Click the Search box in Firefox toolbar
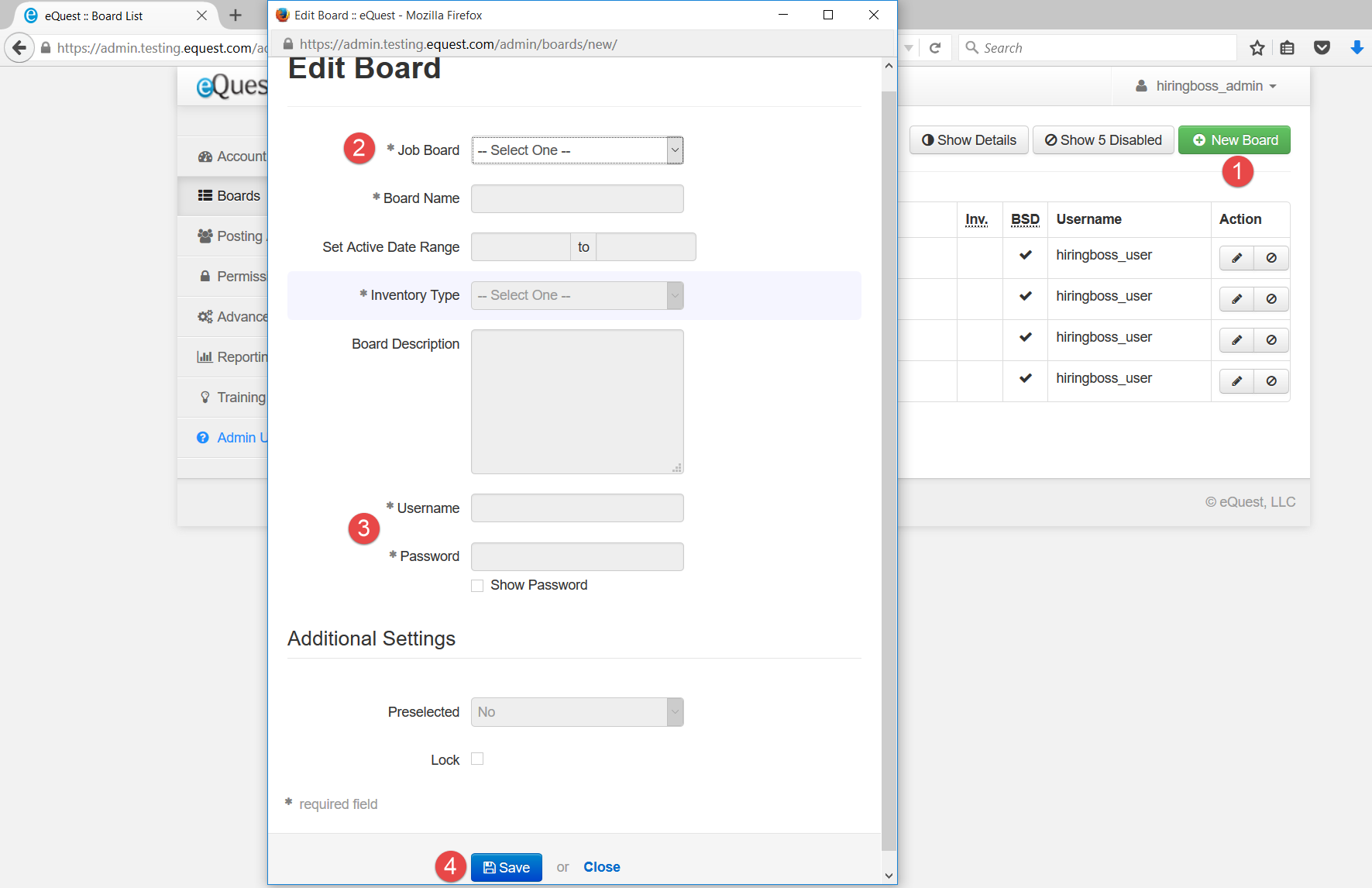 pyautogui.click(x=1098, y=48)
